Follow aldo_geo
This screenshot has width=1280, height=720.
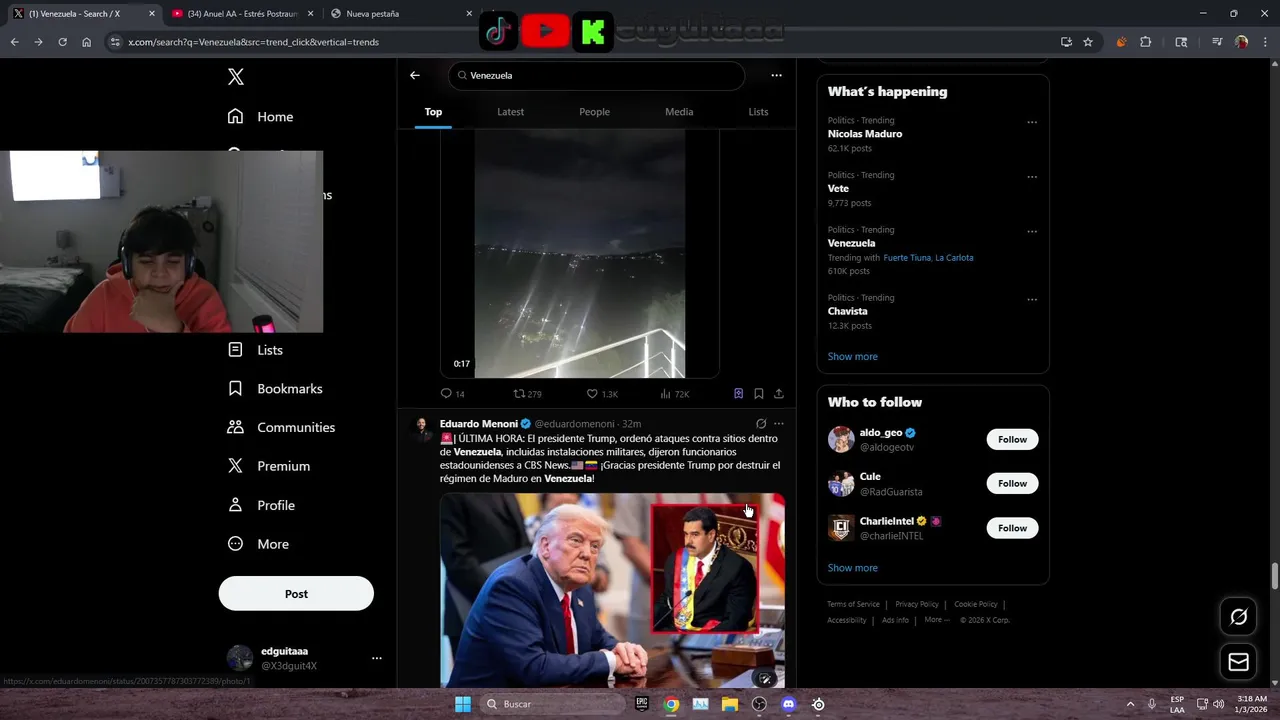(1012, 439)
